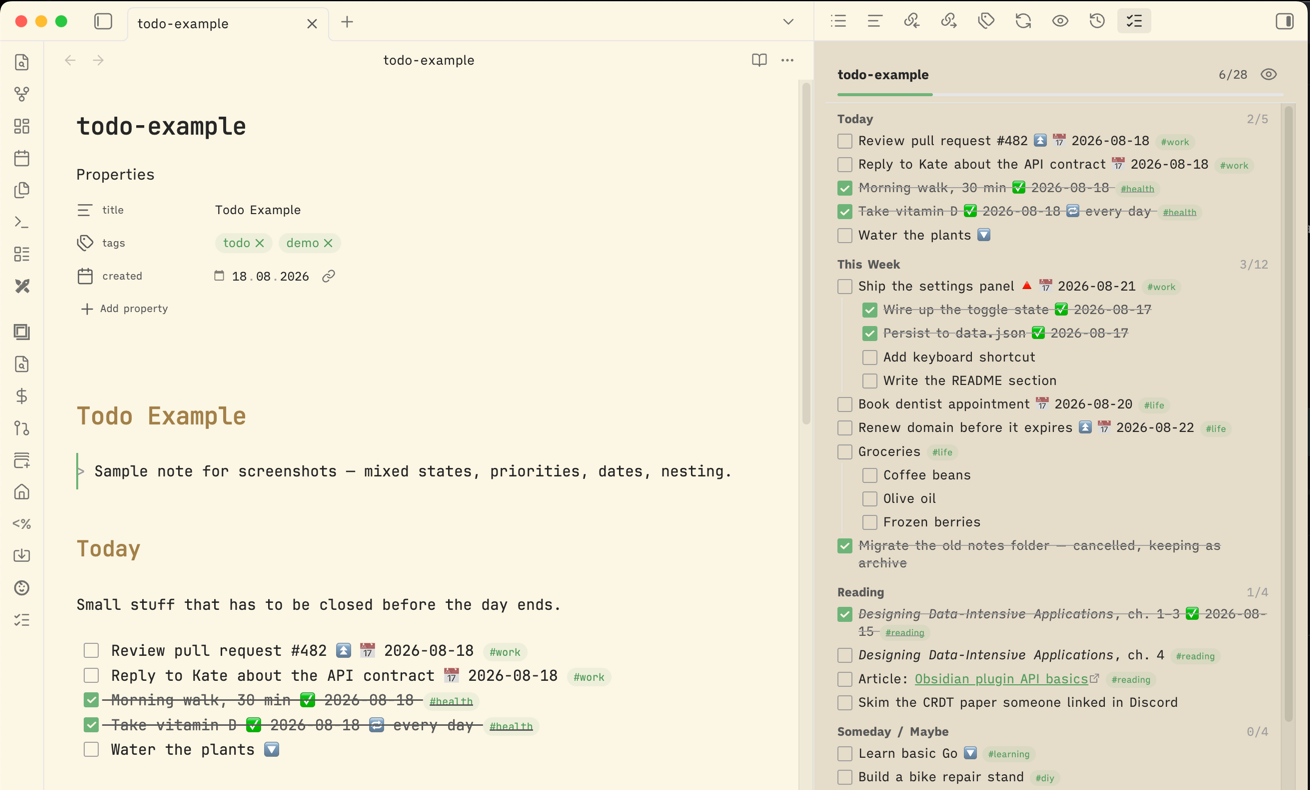The height and width of the screenshot is (790, 1310).
Task: Close the todo-example tab
Action: [x=312, y=23]
